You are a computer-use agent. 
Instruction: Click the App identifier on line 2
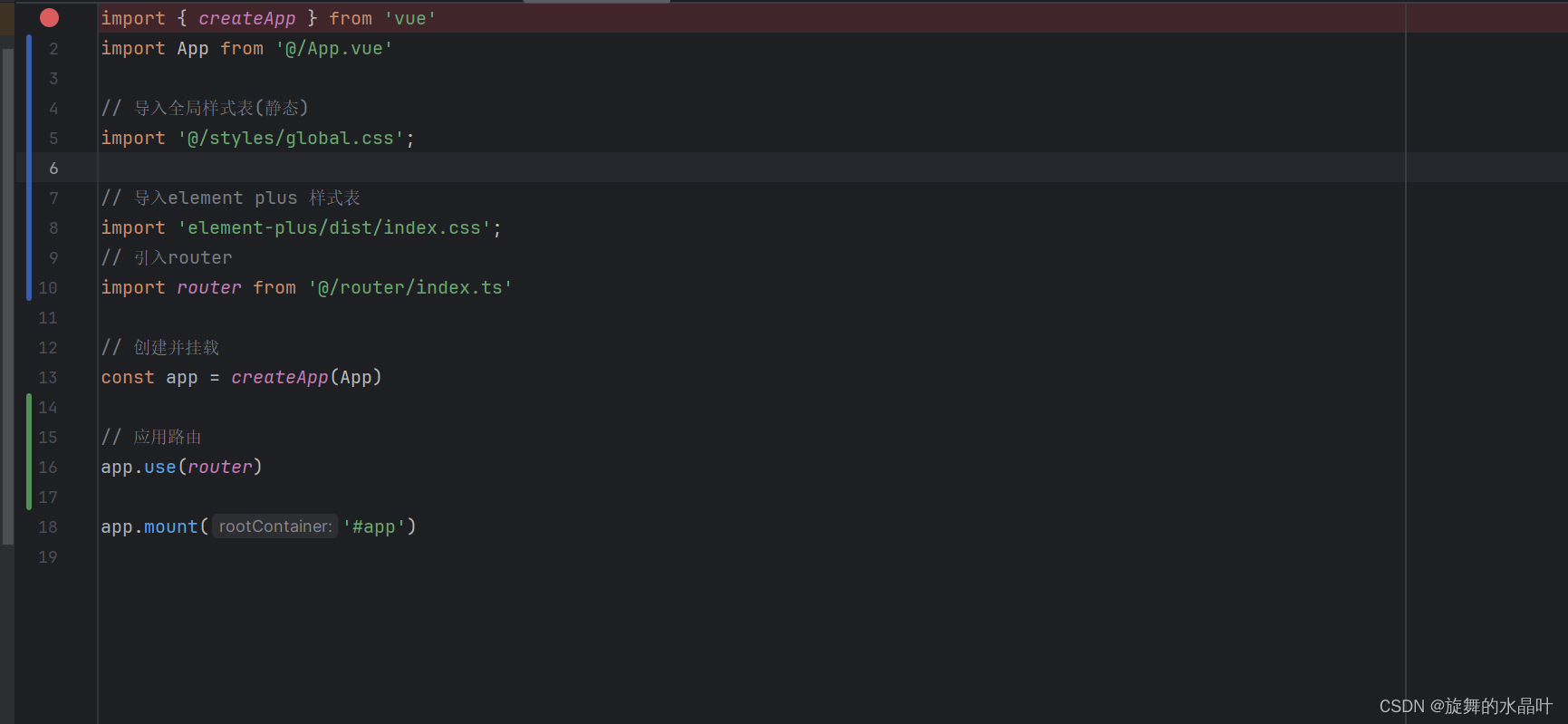point(193,48)
